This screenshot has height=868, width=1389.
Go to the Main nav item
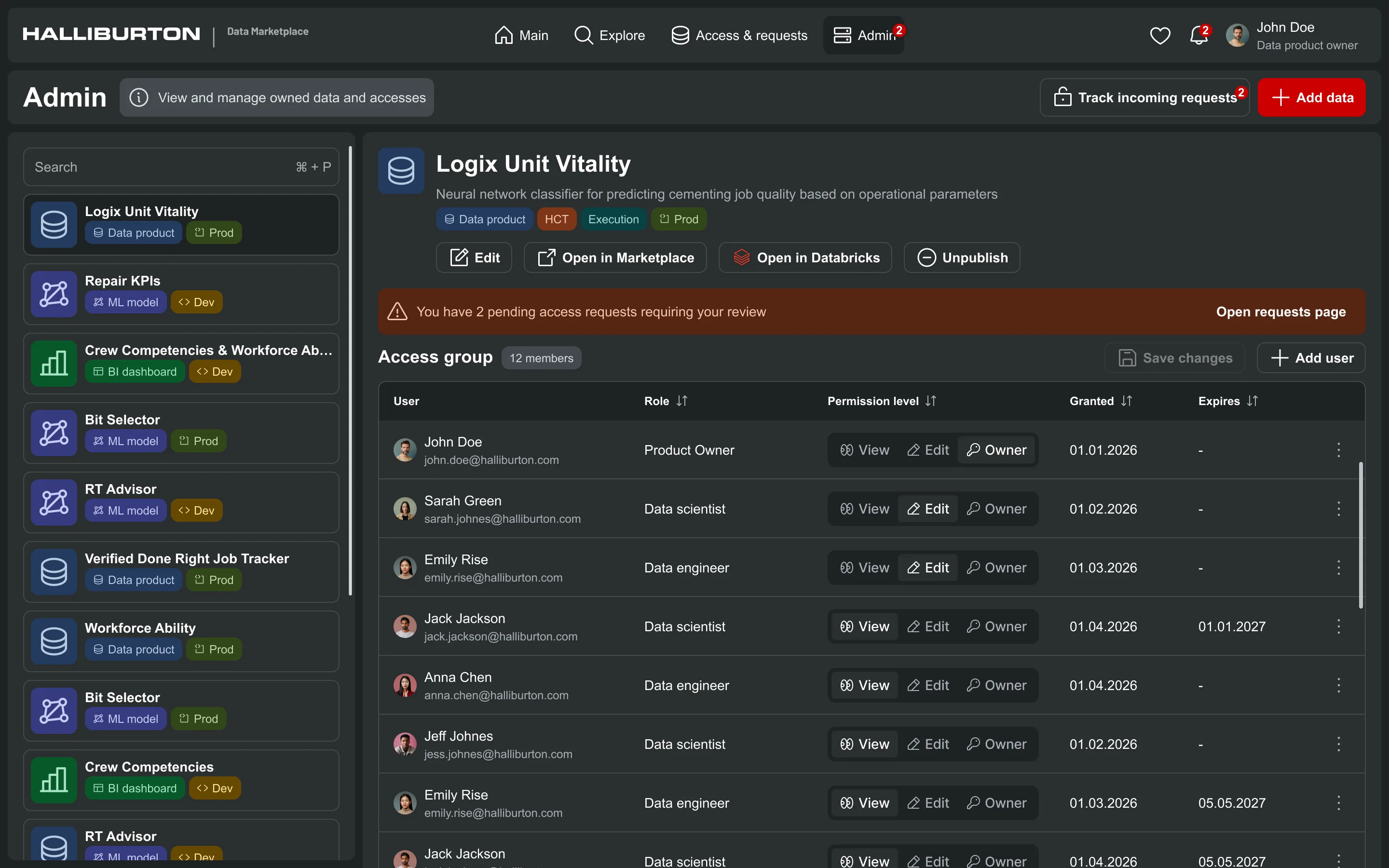click(521, 36)
